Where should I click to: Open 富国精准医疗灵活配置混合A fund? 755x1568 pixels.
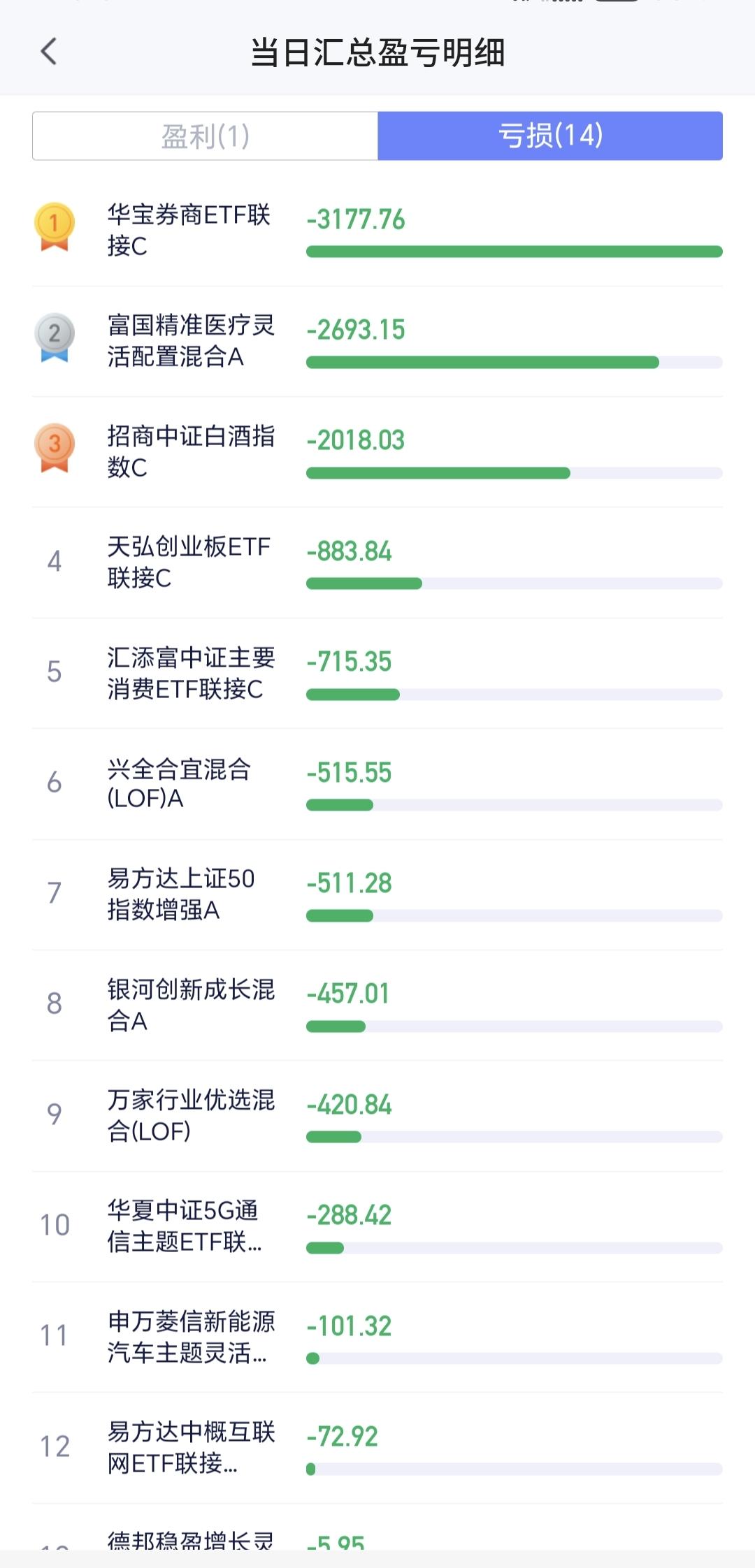(190, 340)
